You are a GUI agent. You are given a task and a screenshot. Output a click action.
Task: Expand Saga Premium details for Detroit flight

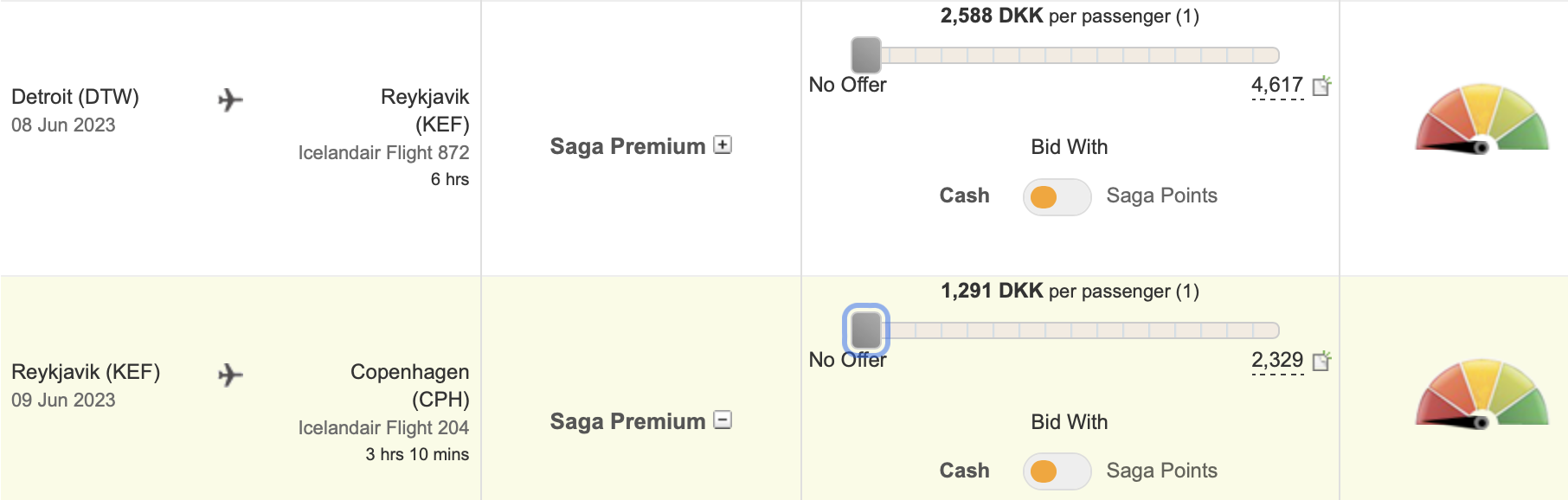point(723,145)
